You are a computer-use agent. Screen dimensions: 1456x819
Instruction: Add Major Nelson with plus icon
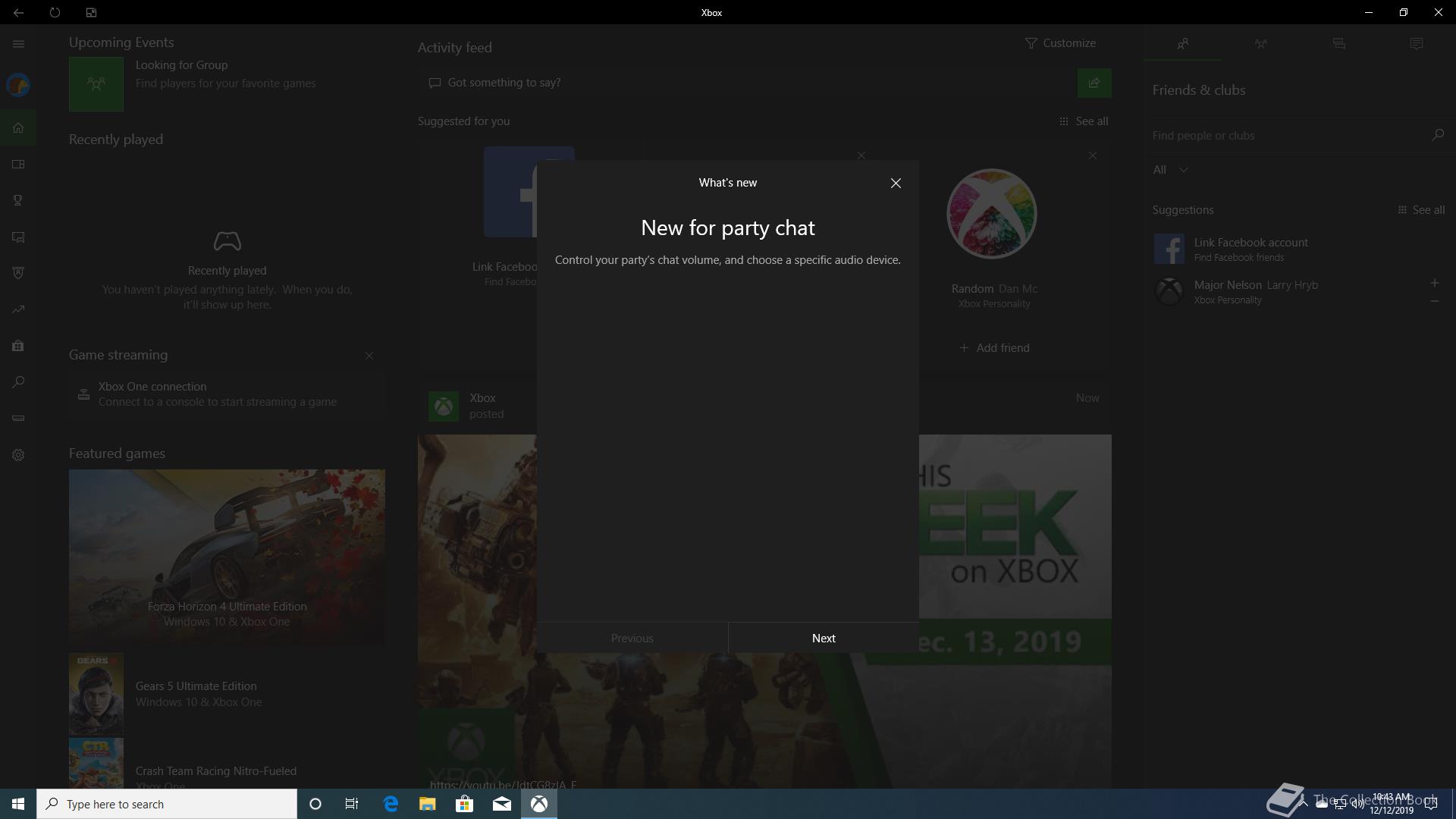coord(1434,283)
